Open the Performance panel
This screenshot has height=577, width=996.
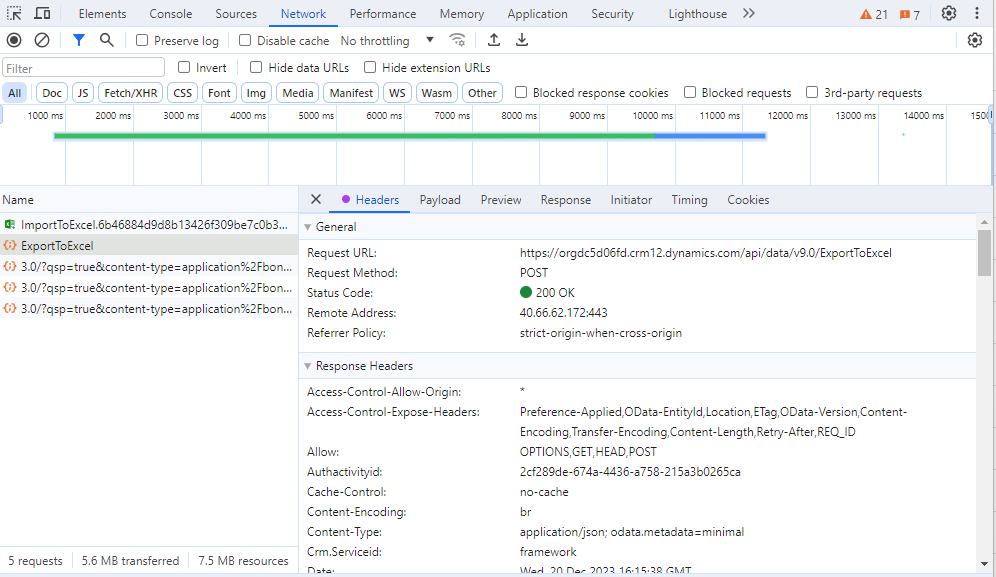tap(382, 13)
